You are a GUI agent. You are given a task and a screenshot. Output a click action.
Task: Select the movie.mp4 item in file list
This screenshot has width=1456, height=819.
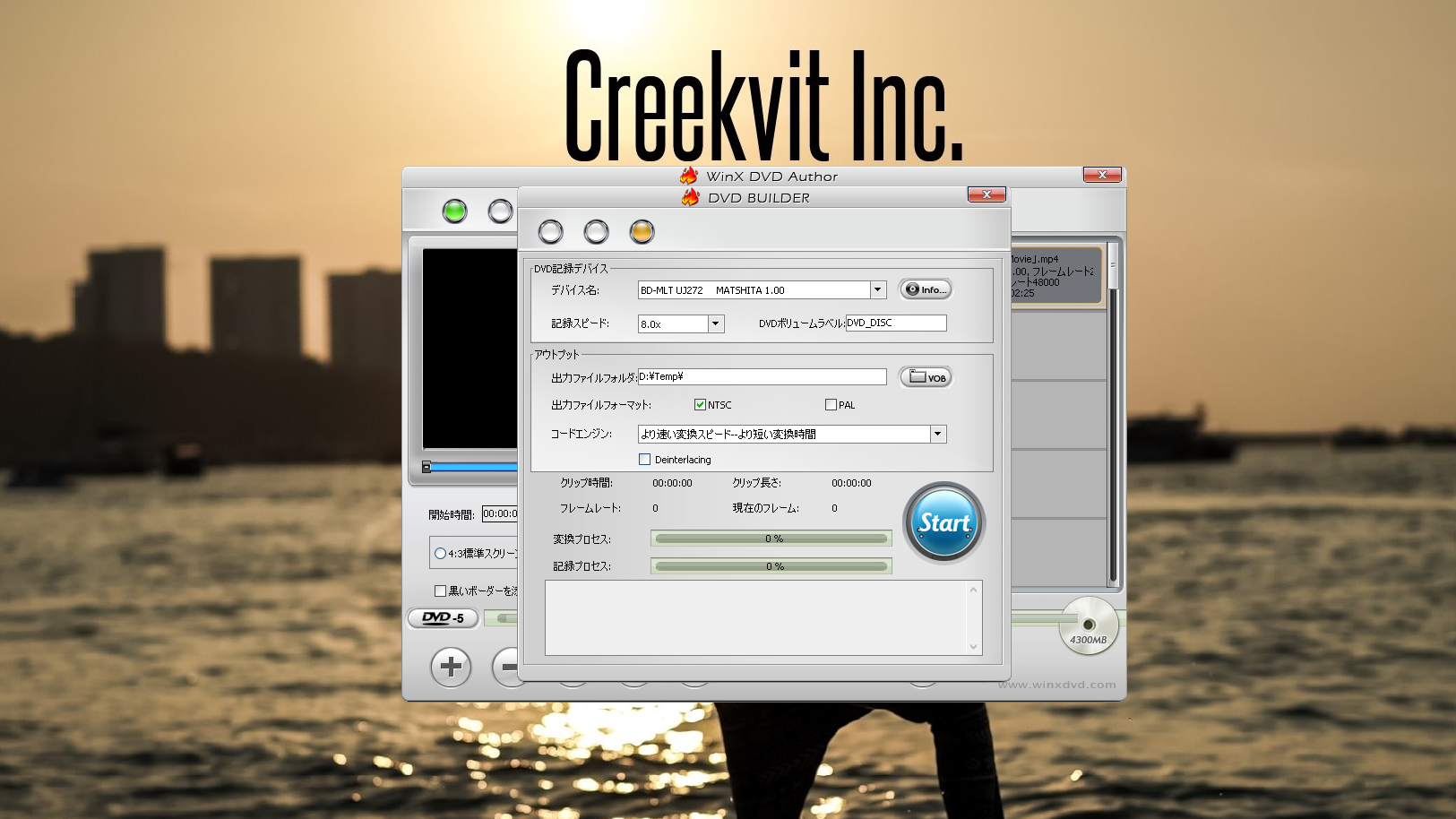pyautogui.click(x=1056, y=276)
